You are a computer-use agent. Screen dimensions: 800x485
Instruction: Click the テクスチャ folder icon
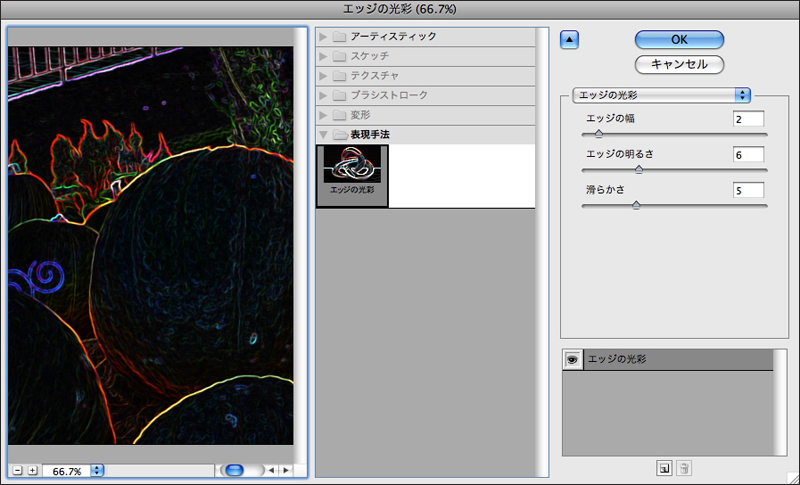point(339,76)
